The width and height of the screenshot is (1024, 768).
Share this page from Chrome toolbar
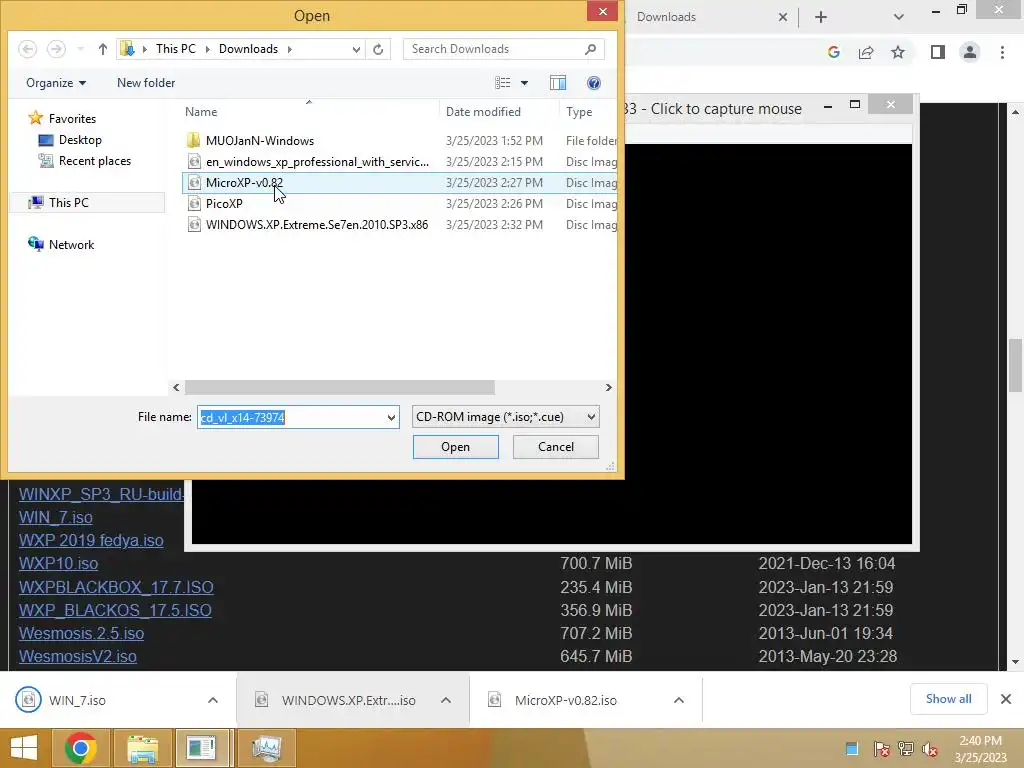pyautogui.click(x=866, y=52)
